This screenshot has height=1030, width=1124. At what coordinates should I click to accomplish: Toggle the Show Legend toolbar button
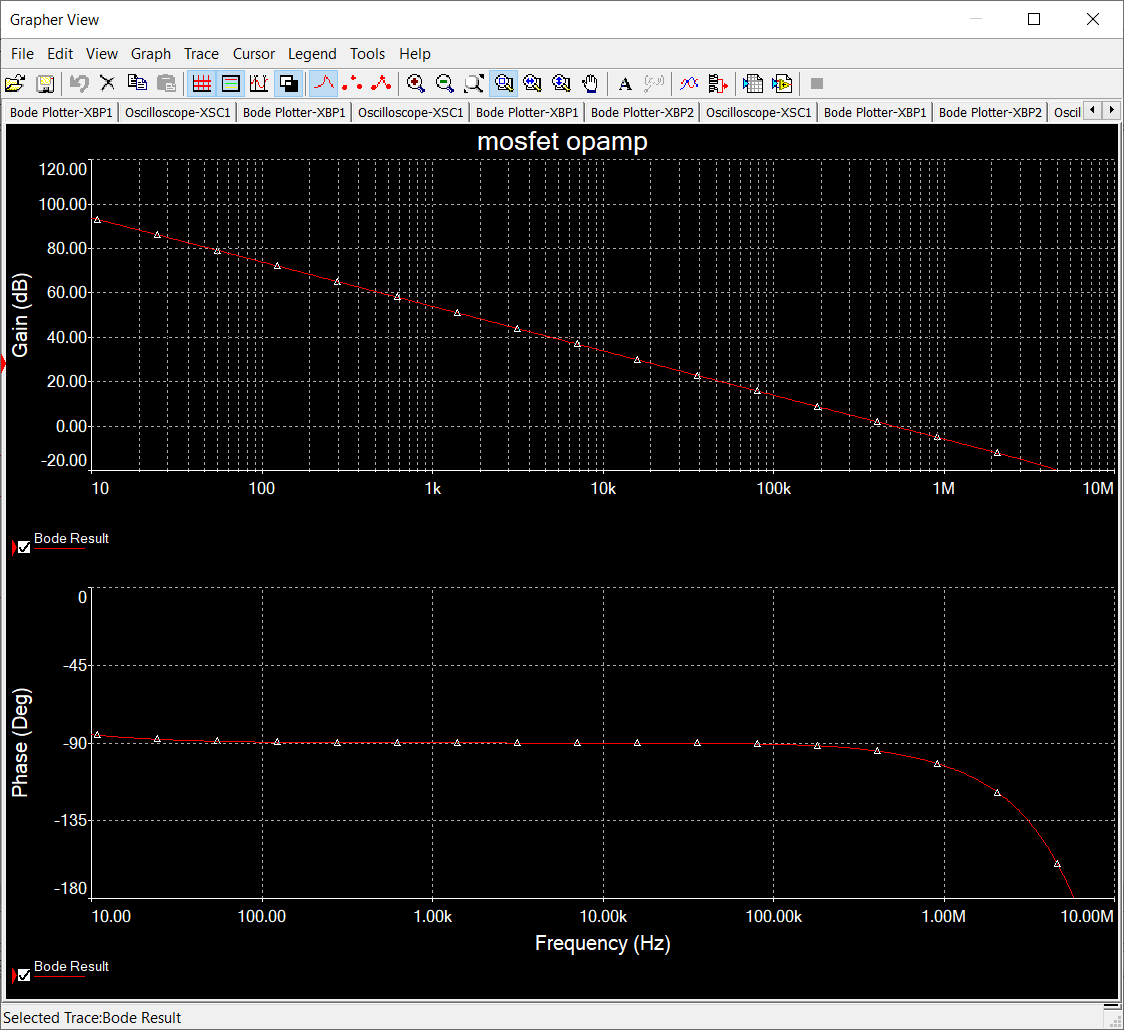tap(231, 84)
